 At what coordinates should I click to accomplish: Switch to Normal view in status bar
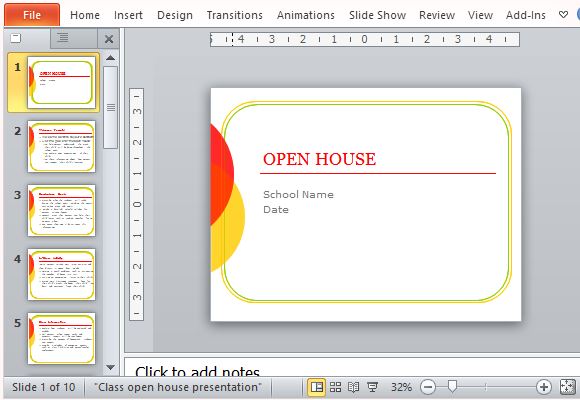[x=317, y=387]
